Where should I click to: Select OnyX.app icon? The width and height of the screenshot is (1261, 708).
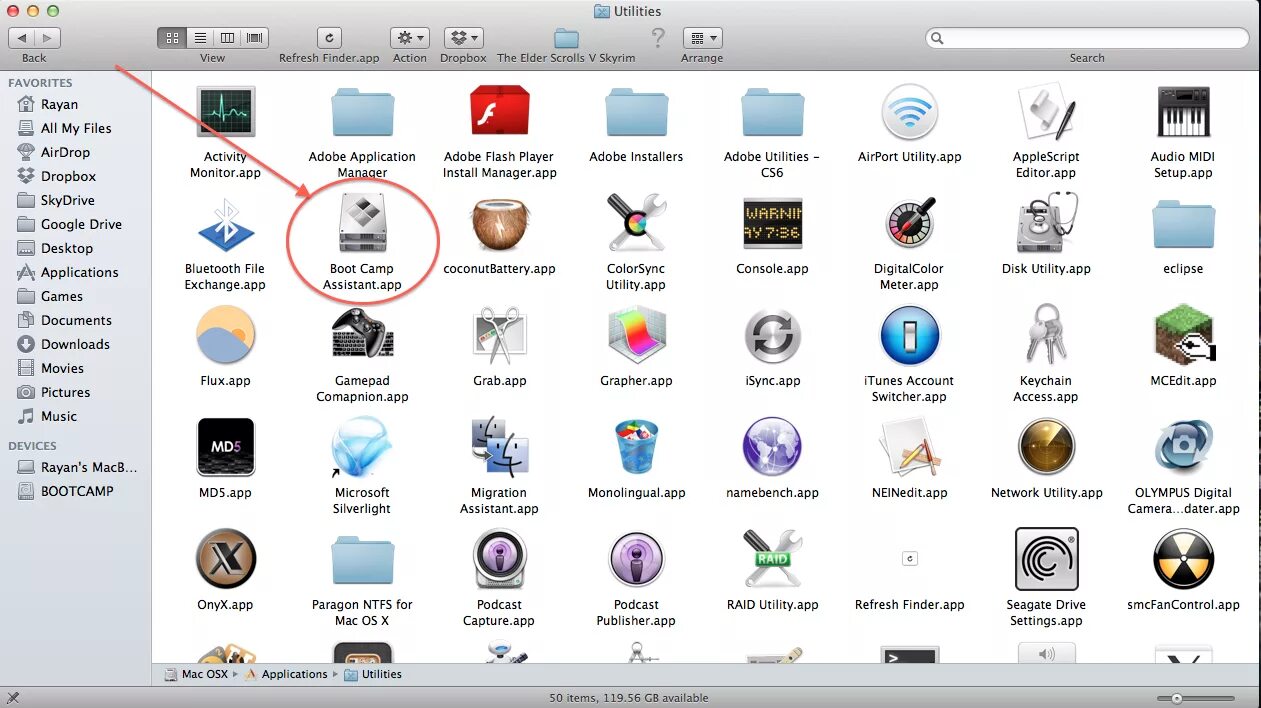(x=225, y=560)
